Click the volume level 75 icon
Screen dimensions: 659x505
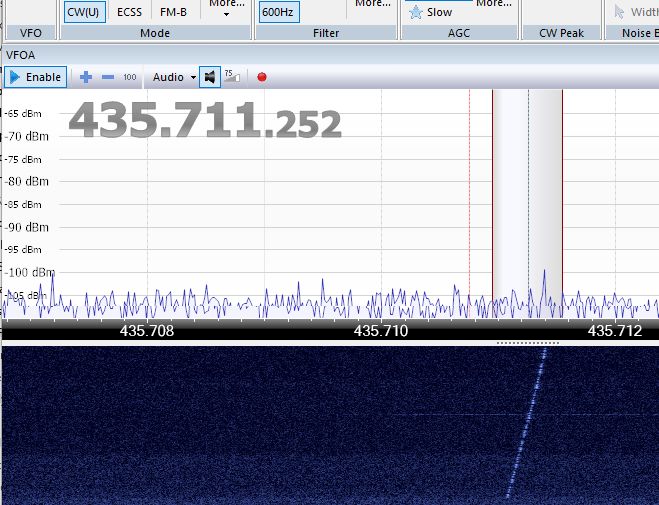[232, 76]
